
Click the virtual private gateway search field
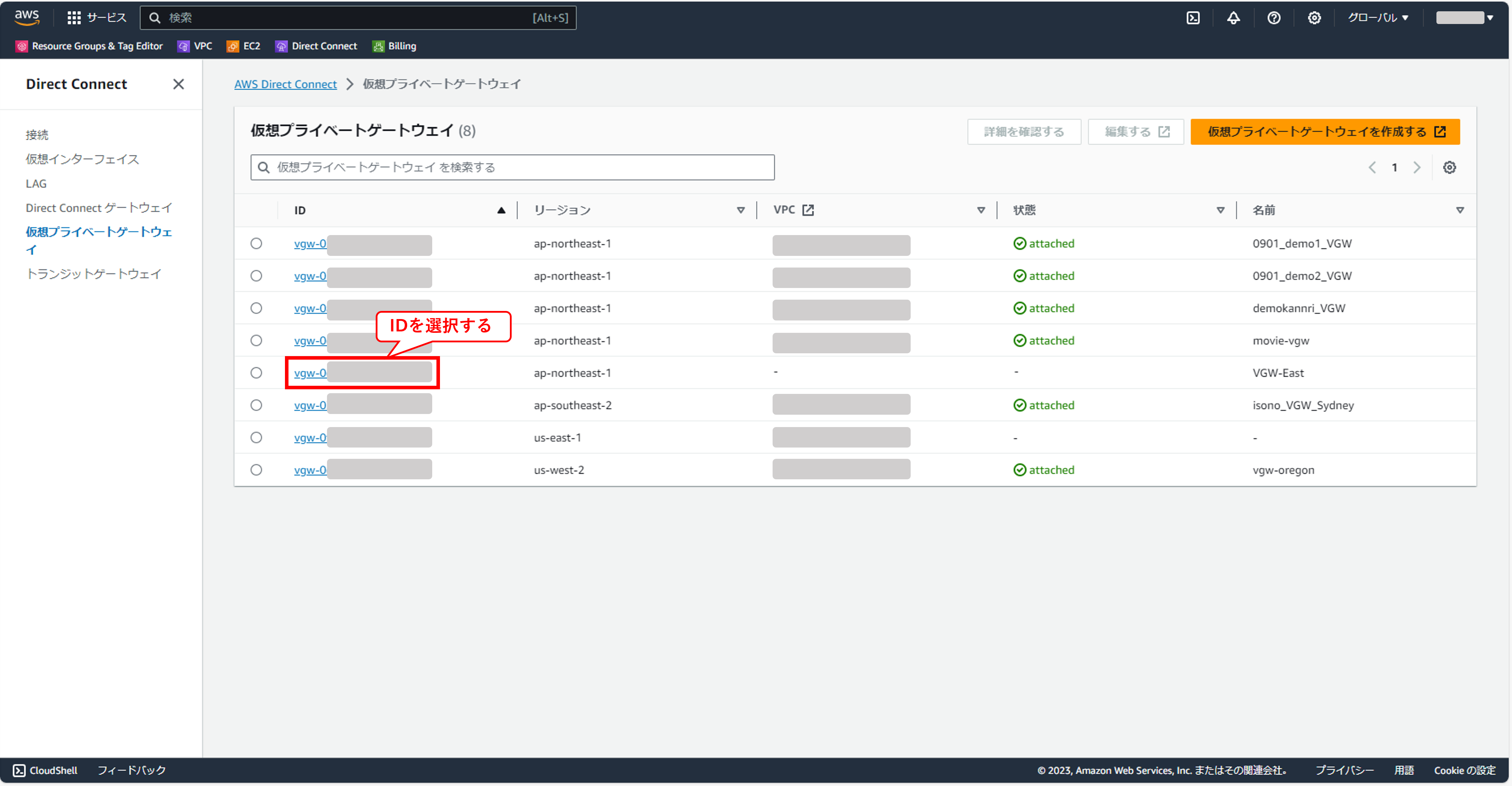(512, 168)
